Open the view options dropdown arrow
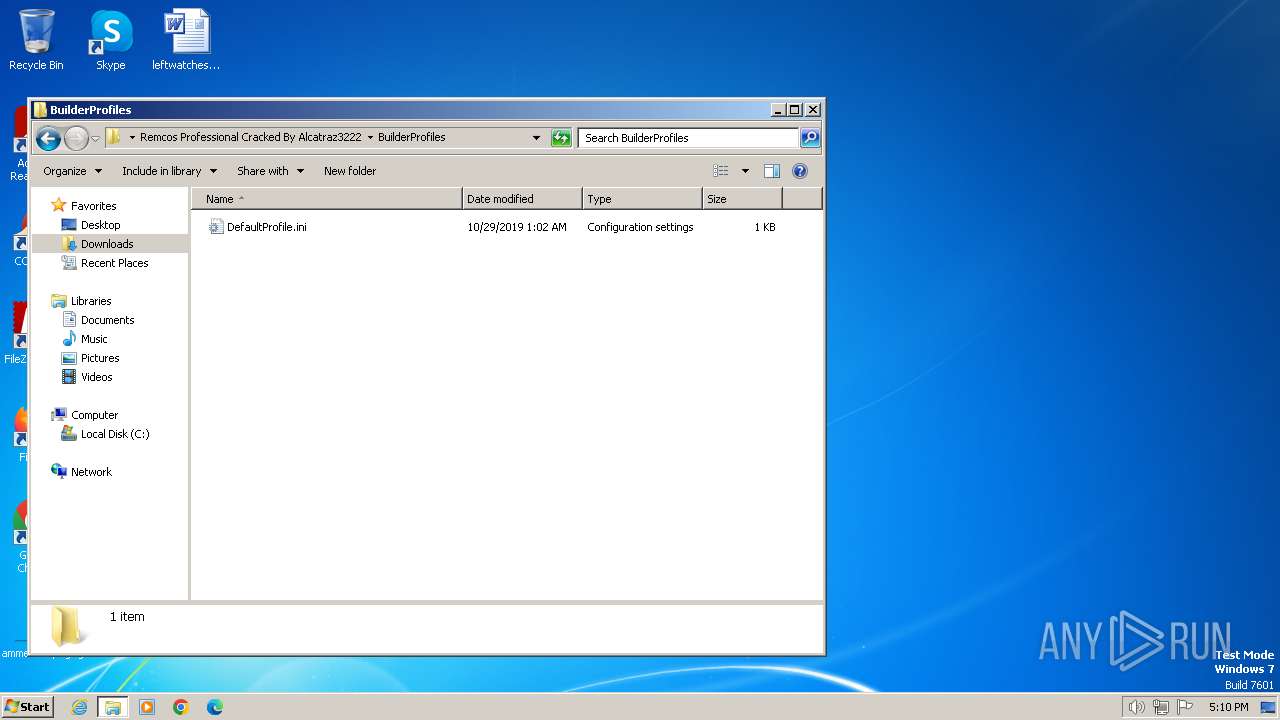1280x720 pixels. 745,171
